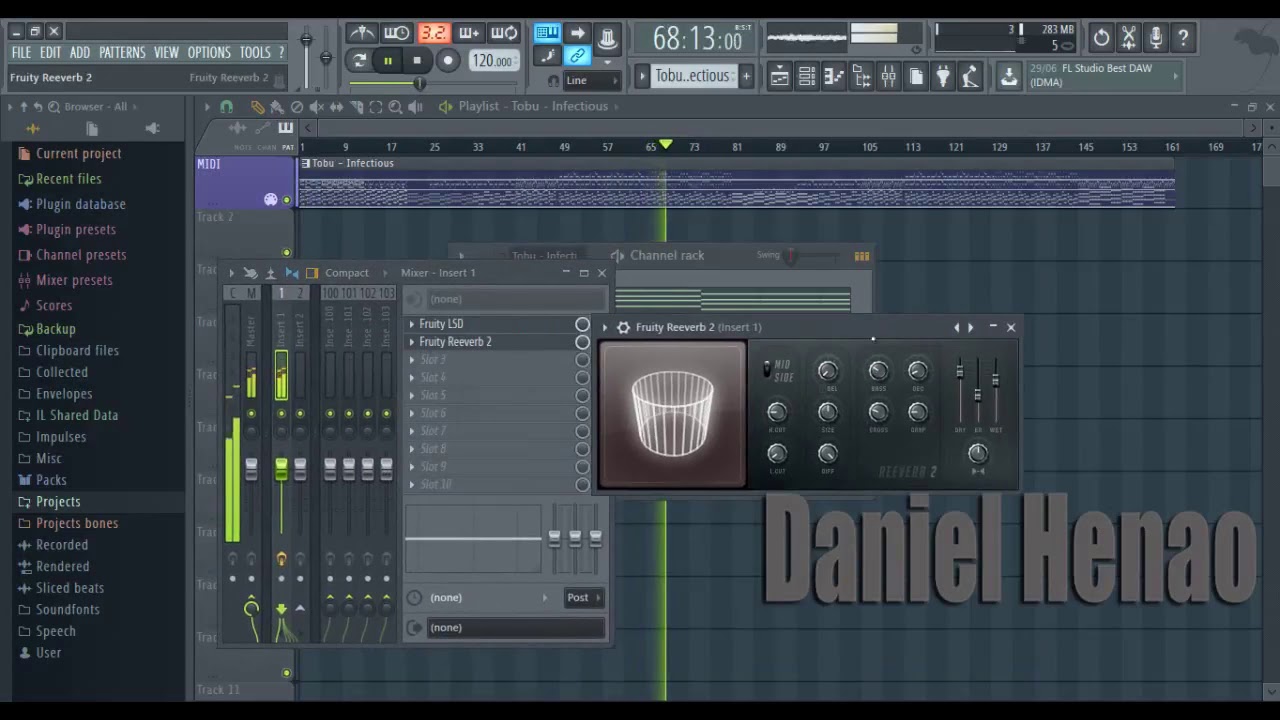Select the Playback speaker tool in Playlist
The width and height of the screenshot is (1280, 720).
click(415, 107)
